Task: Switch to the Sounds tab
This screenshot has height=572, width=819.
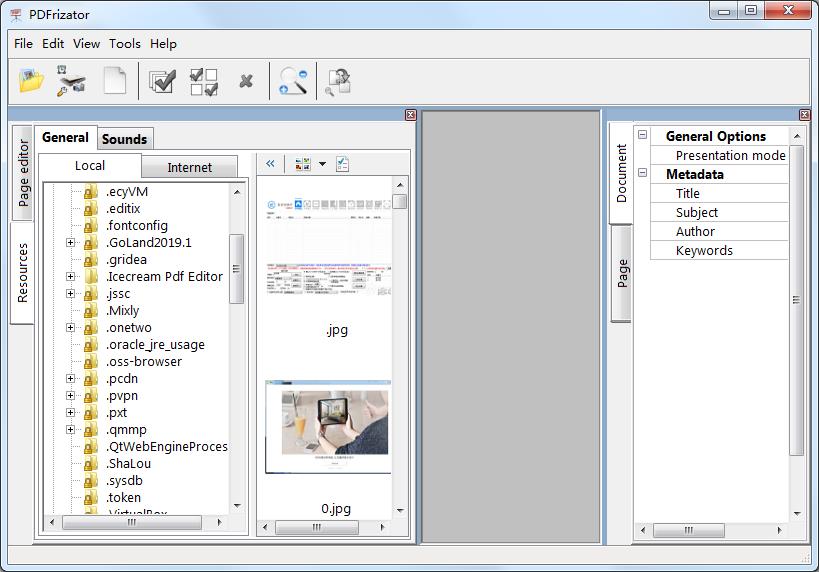Action: (x=124, y=139)
